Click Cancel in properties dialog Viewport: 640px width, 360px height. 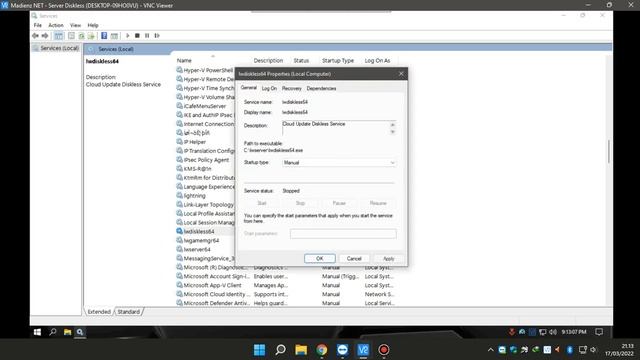point(354,258)
